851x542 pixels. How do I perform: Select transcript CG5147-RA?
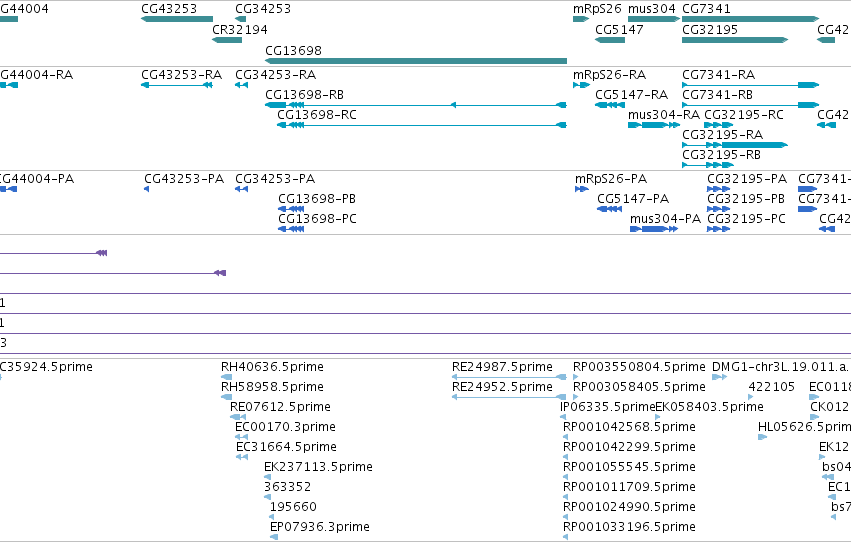(x=610, y=105)
